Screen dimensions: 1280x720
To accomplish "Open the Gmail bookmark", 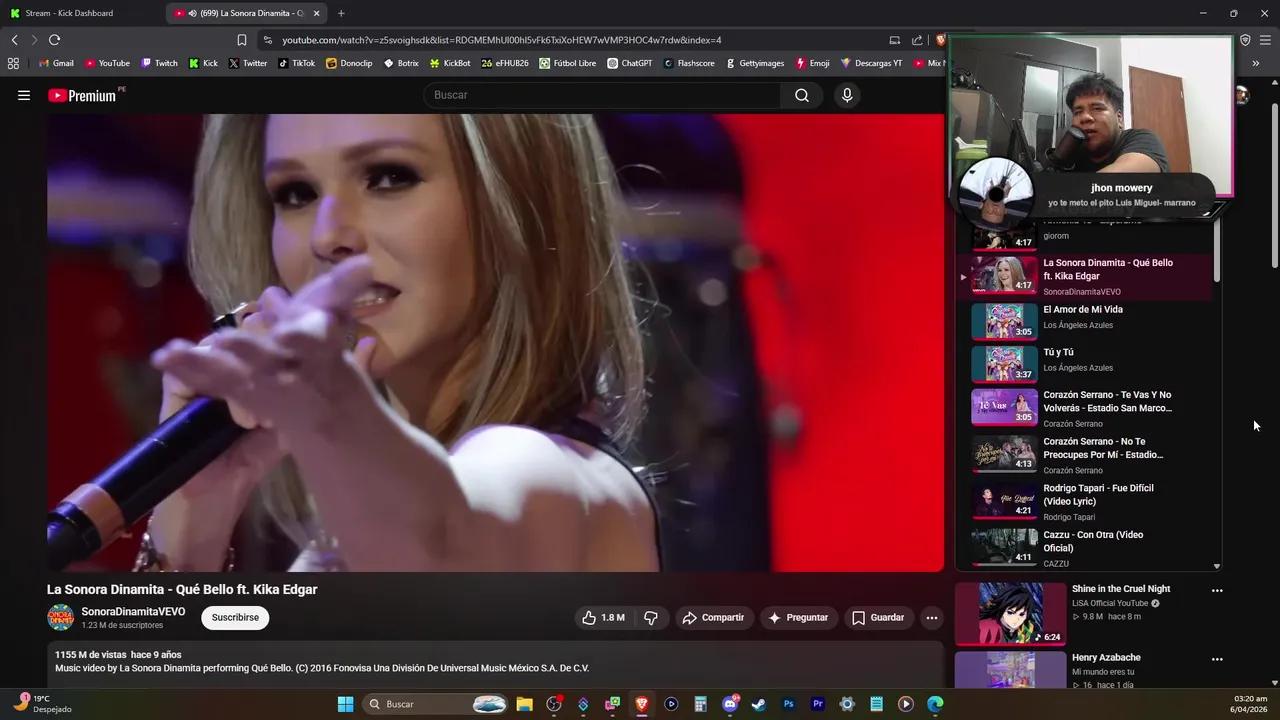I will [x=56, y=63].
